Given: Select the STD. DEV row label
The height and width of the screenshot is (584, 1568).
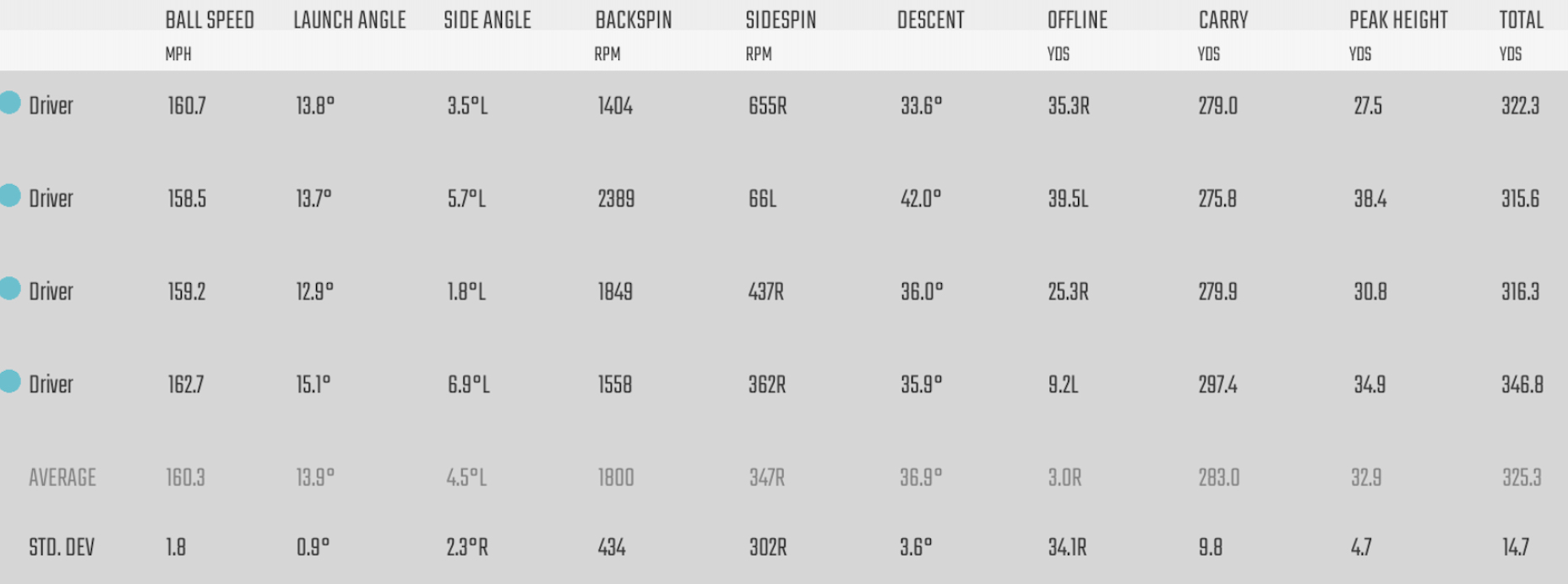Looking at the screenshot, I should [62, 548].
